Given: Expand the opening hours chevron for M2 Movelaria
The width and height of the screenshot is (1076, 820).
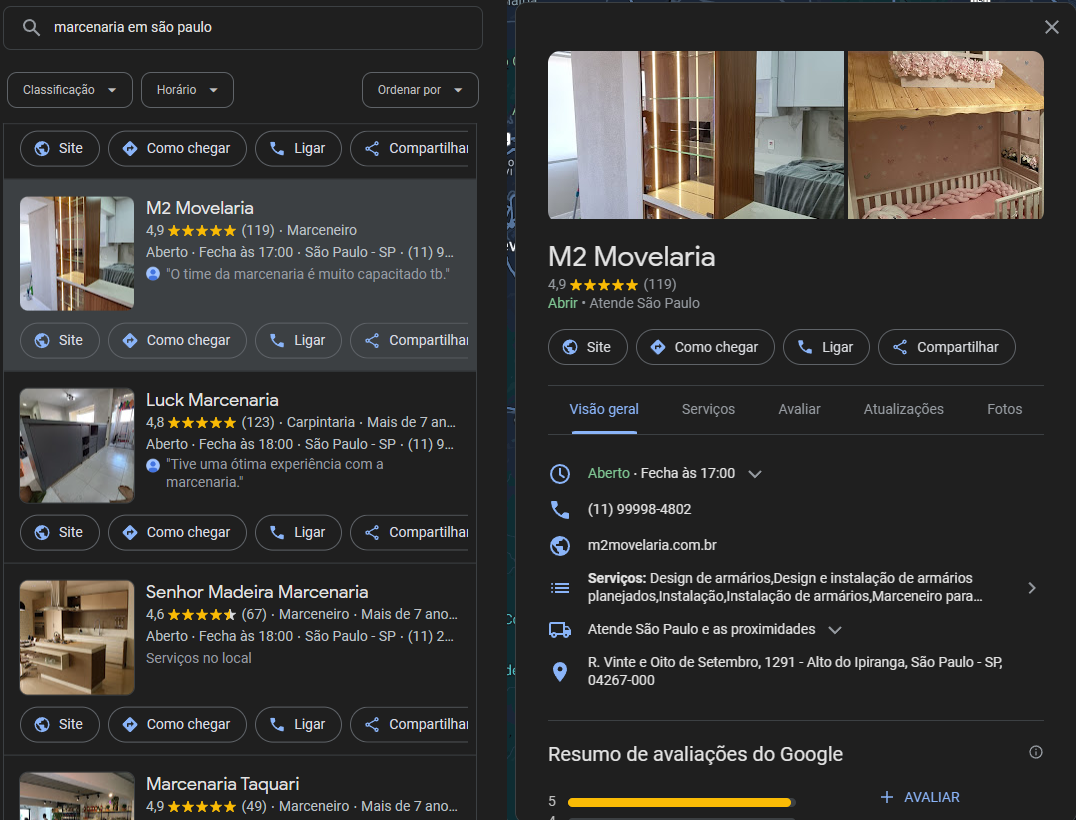Looking at the screenshot, I should click(x=755, y=473).
